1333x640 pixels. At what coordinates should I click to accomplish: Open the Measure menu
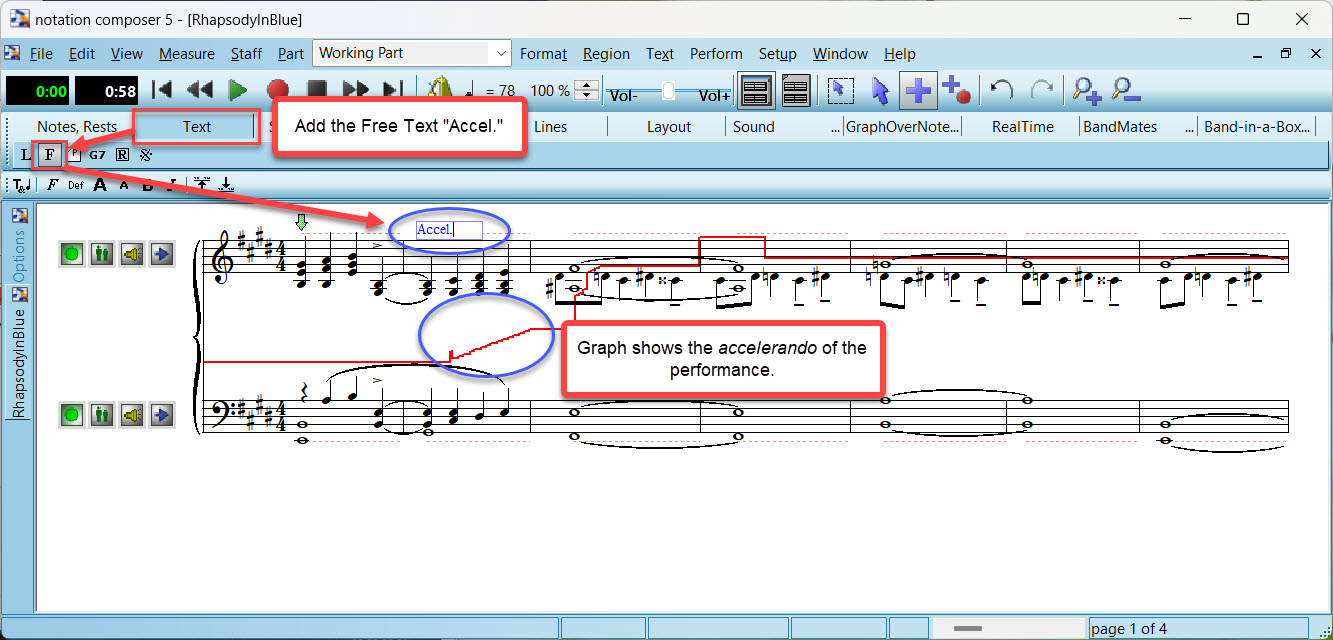click(x=187, y=54)
